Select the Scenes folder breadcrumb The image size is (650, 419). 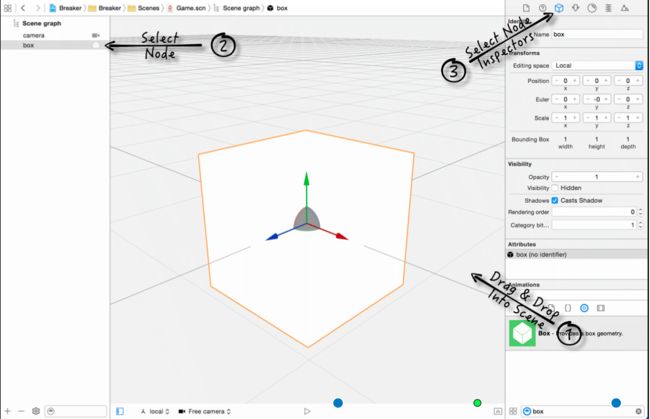(x=143, y=8)
